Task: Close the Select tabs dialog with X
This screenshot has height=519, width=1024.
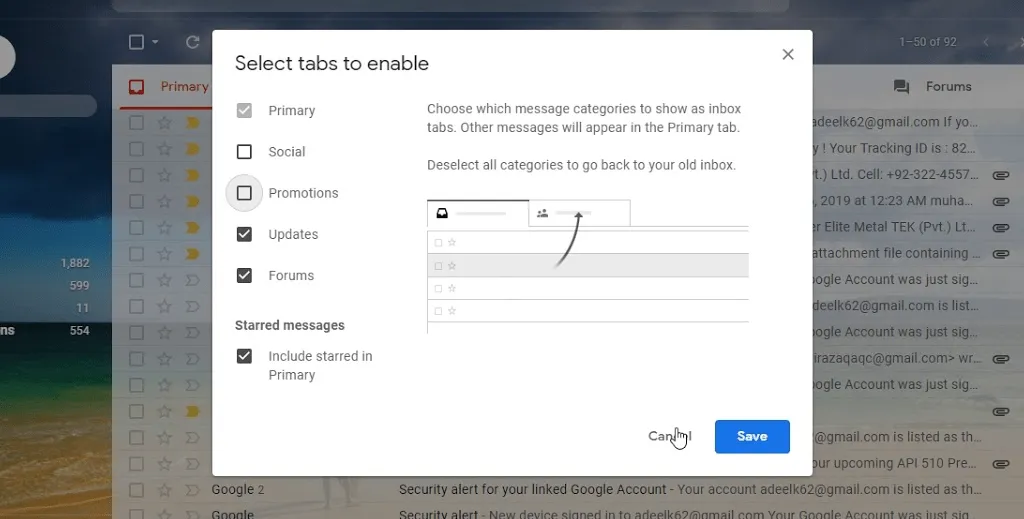Action: point(788,55)
